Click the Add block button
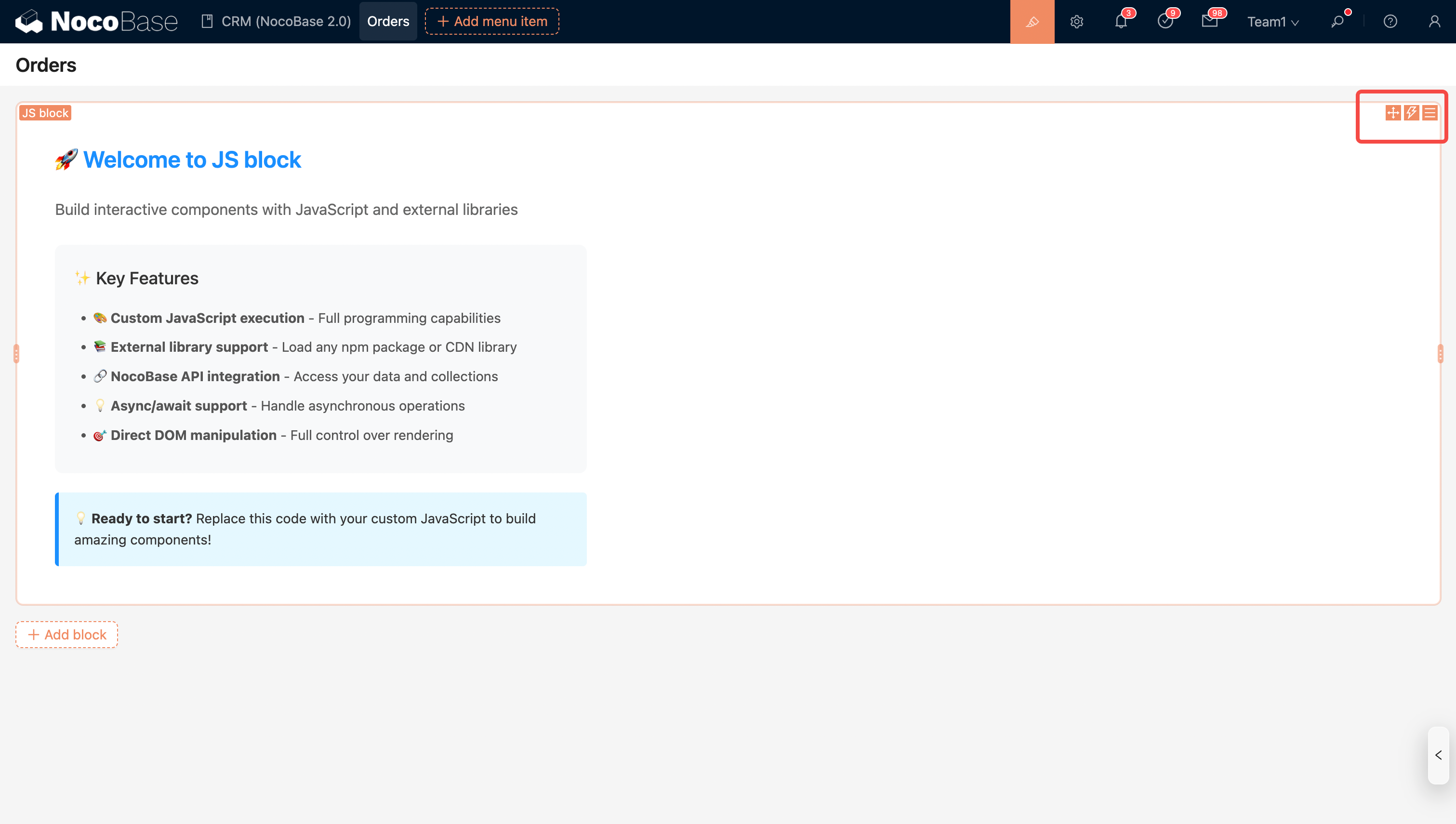This screenshot has width=1456, height=824. [67, 635]
